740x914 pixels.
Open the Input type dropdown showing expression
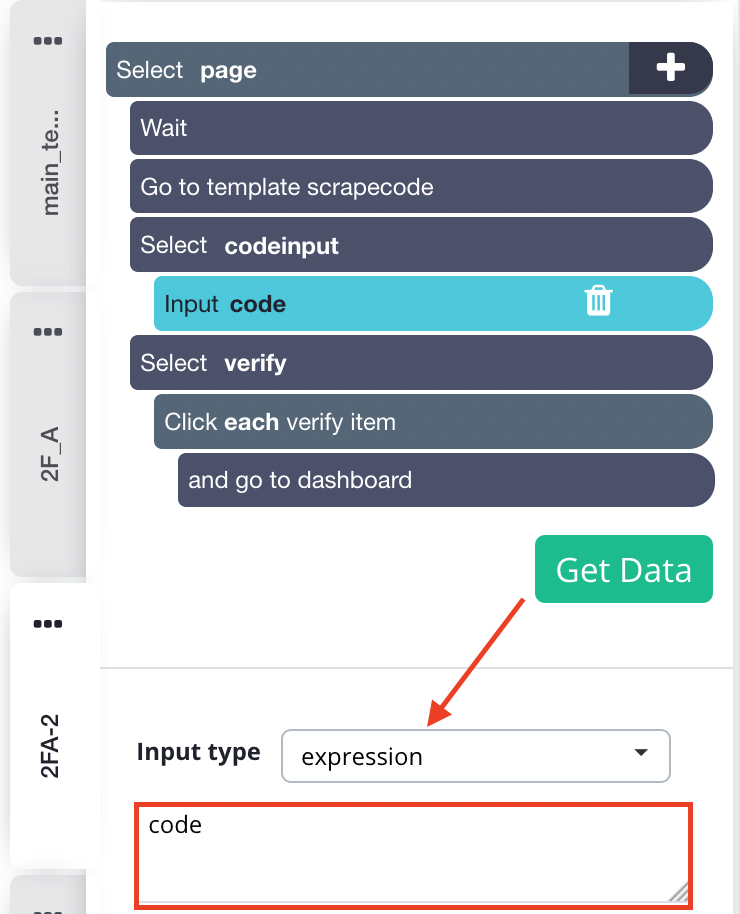tap(475, 756)
